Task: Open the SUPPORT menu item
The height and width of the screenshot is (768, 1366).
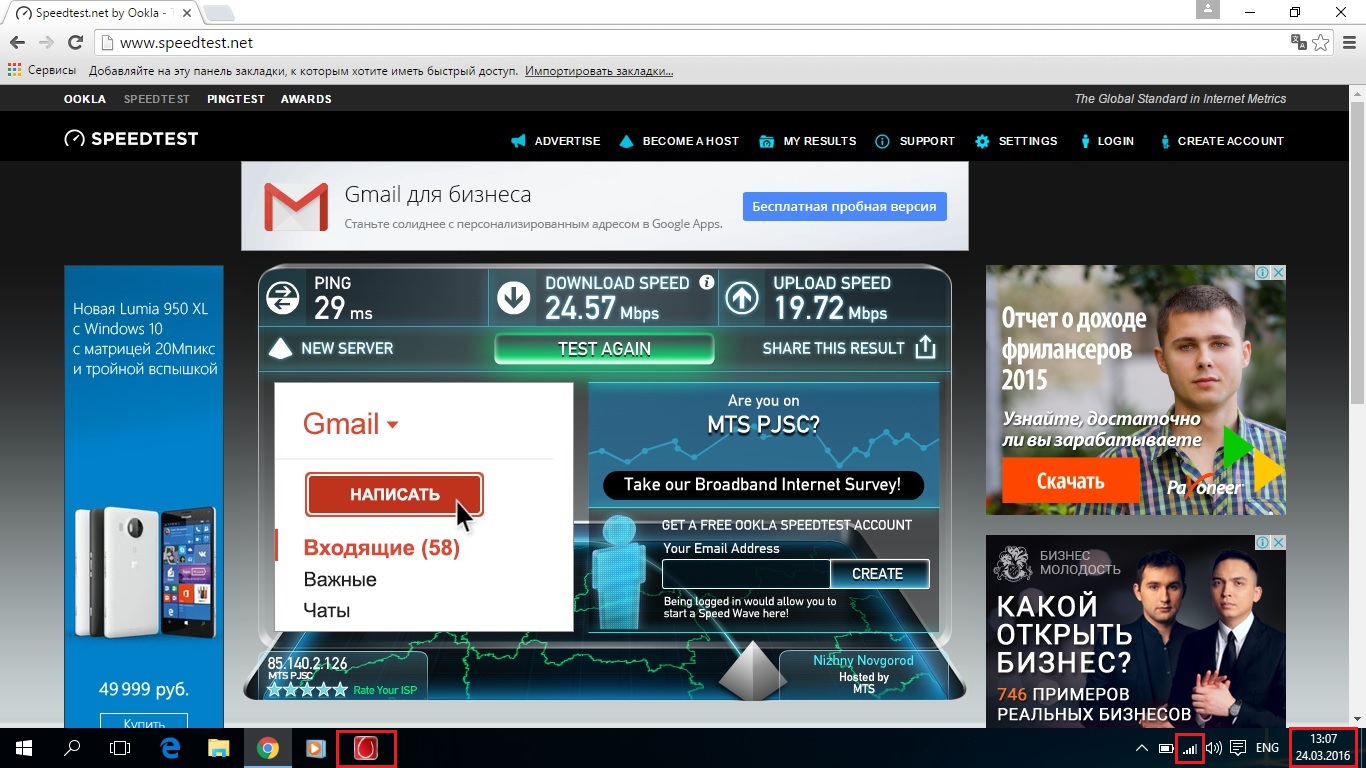Action: pyautogui.click(x=915, y=141)
